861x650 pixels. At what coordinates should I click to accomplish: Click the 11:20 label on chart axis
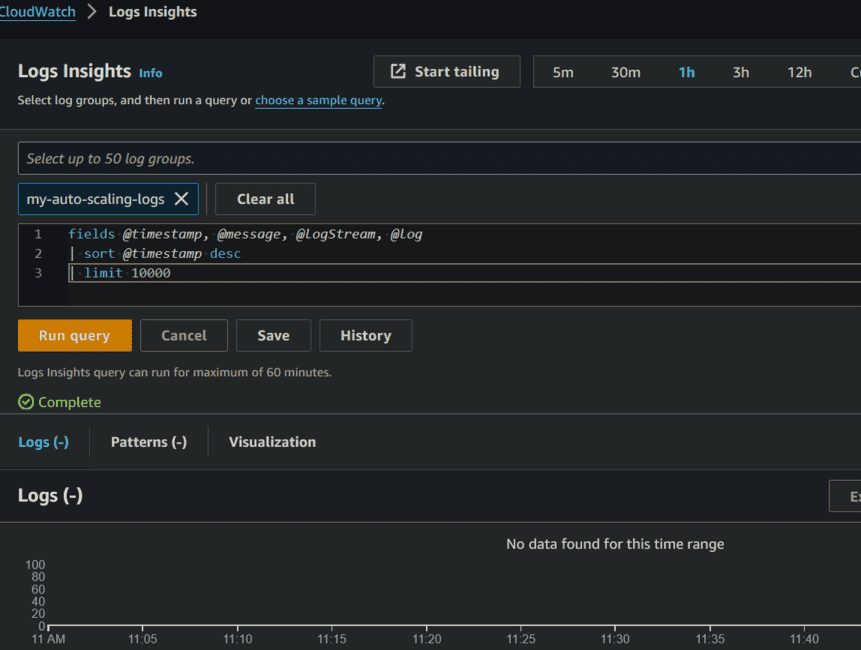tap(427, 639)
